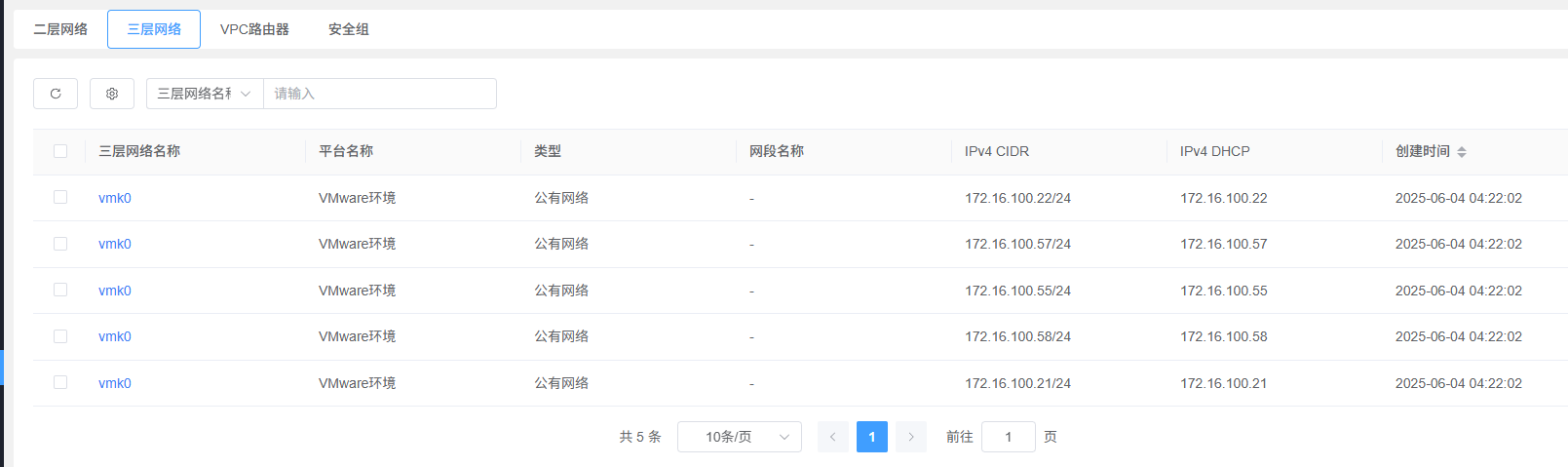Click 公有网络 in the 172.16.100.57 row
1568x467 pixels.
coord(561,244)
